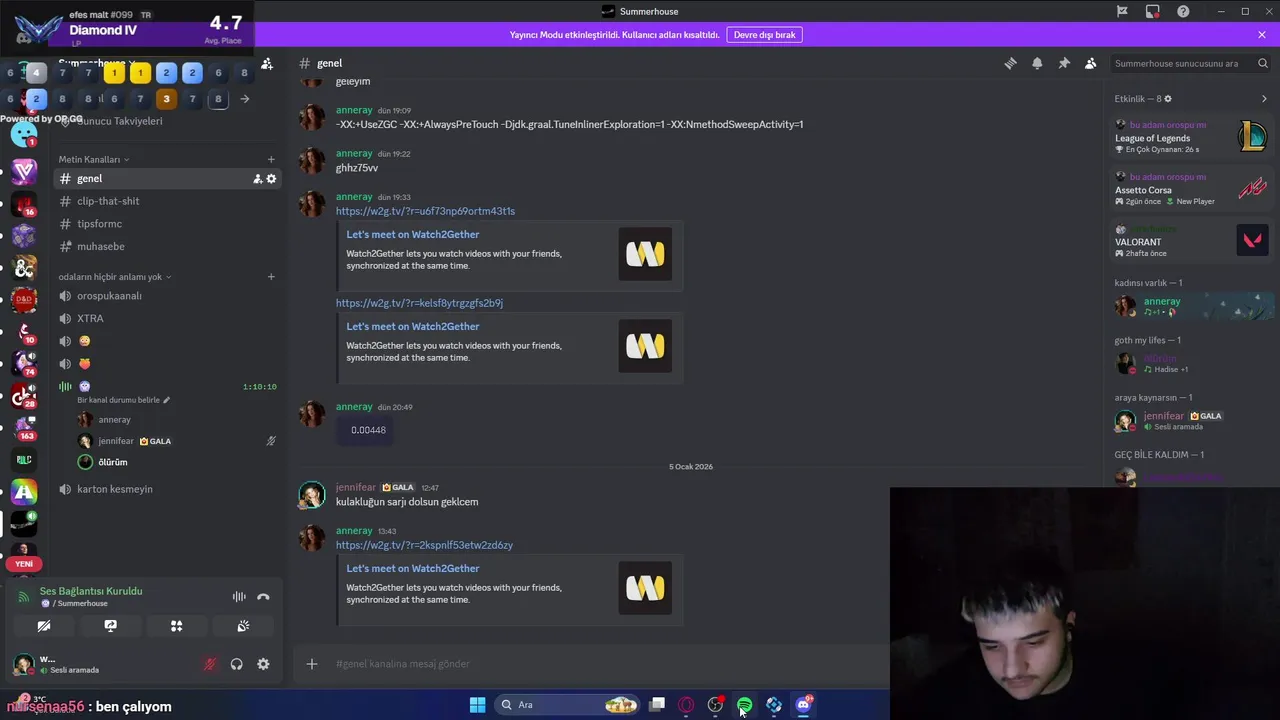Create invite for genel channel
Viewport: 1280px width, 720px height.
click(257, 179)
